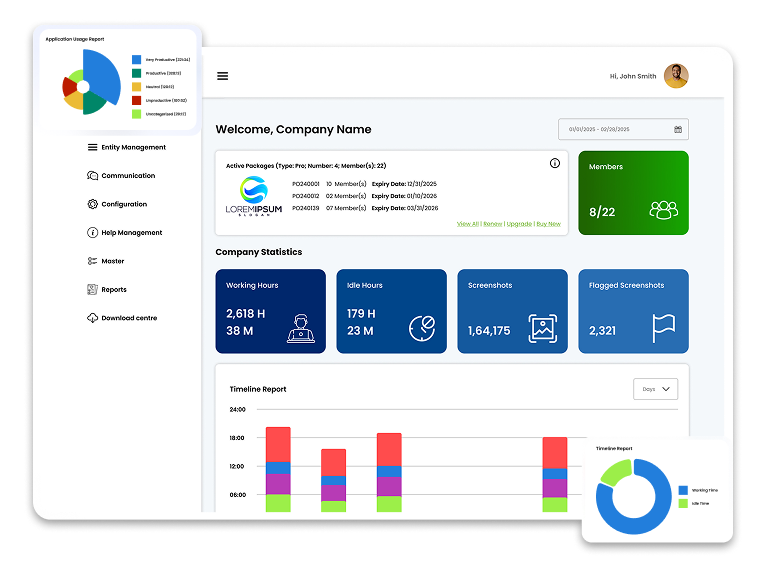This screenshot has width=766, height=567.
Task: Click the Screenshots image icon
Action: pos(542,328)
